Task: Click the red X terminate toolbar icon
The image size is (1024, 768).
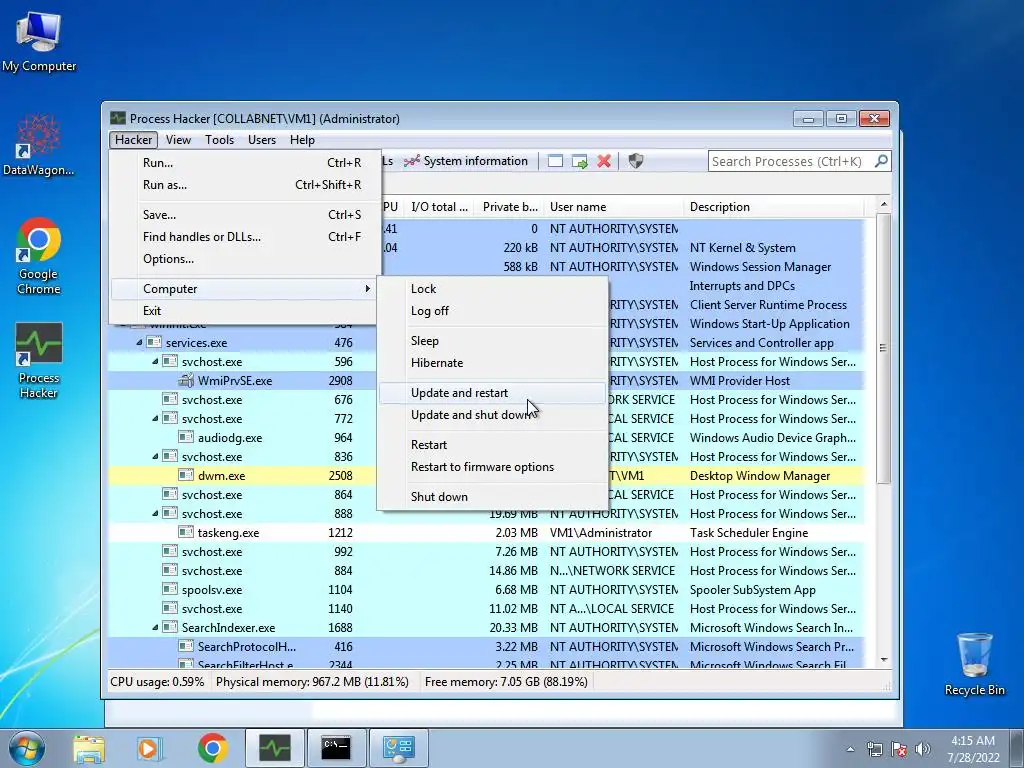Action: 604,161
